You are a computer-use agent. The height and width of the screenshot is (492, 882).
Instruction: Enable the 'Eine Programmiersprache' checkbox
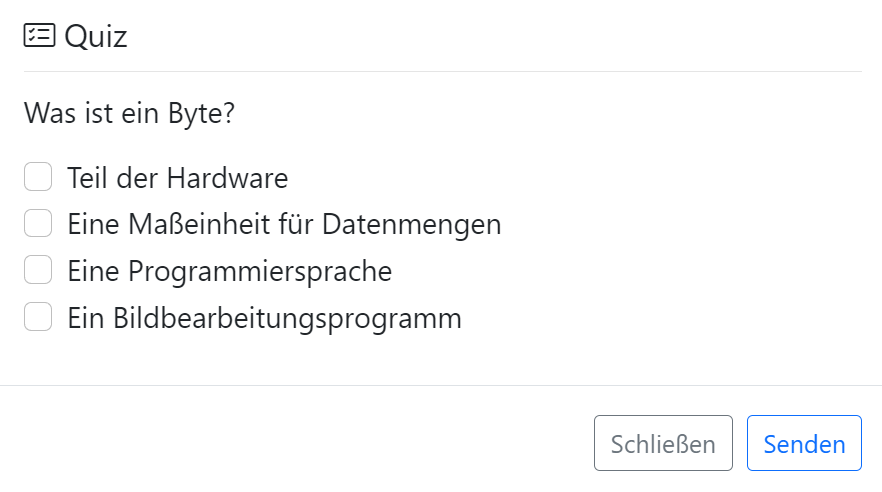[38, 271]
